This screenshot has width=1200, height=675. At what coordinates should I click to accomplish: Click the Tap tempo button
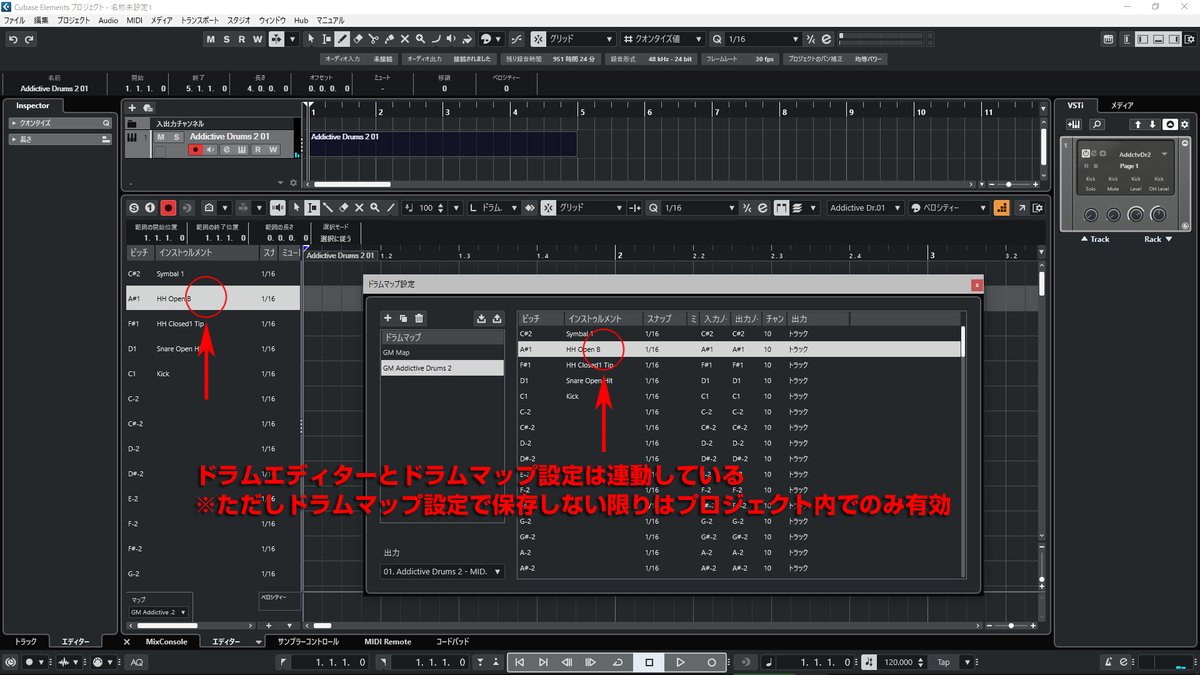[943, 662]
